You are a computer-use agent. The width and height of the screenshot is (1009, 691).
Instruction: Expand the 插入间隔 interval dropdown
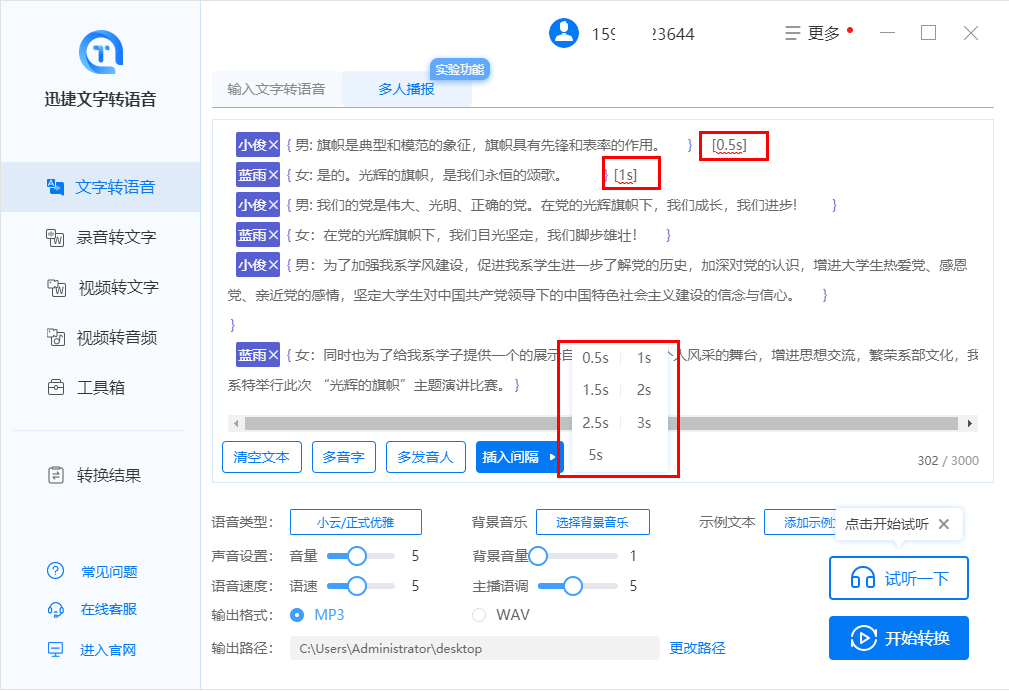click(519, 457)
